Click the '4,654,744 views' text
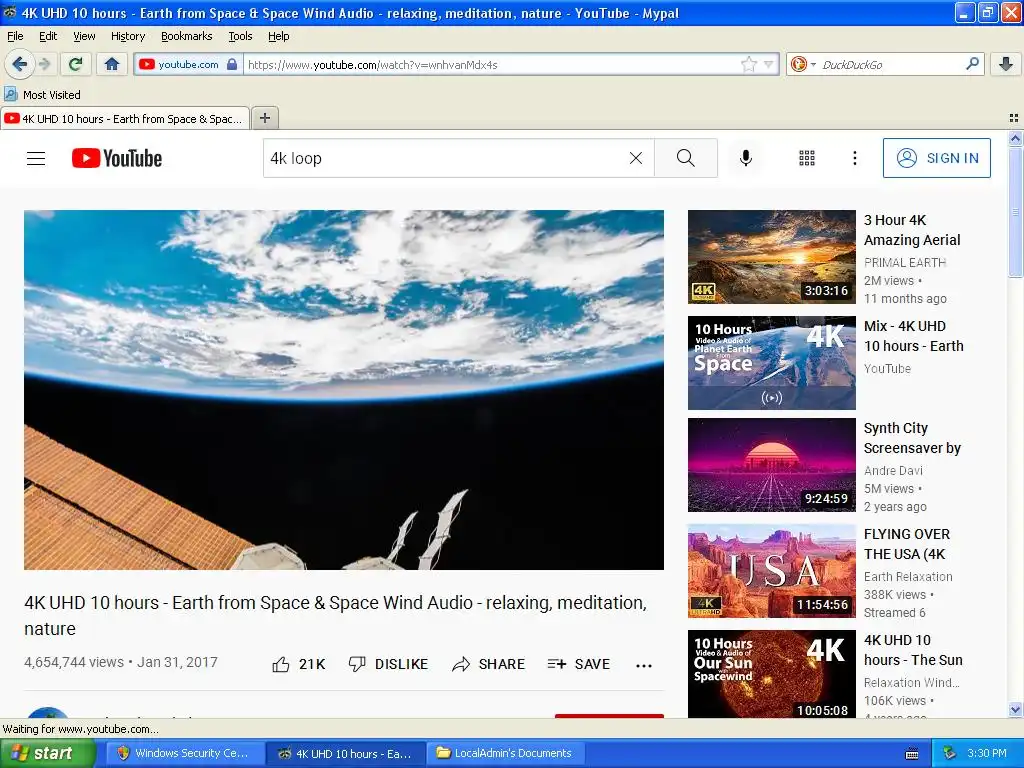 coord(74,662)
